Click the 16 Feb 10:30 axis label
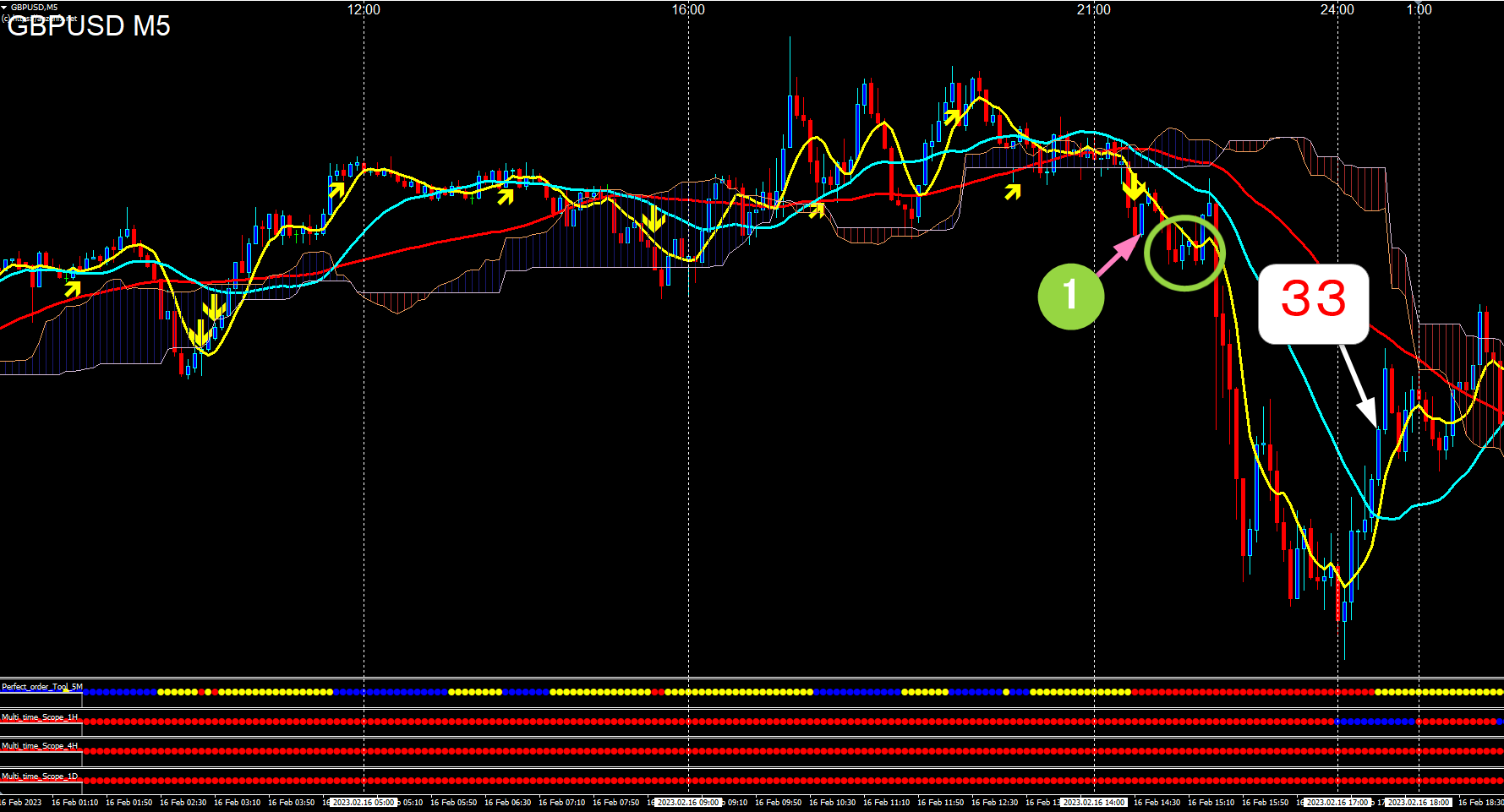 click(x=832, y=803)
